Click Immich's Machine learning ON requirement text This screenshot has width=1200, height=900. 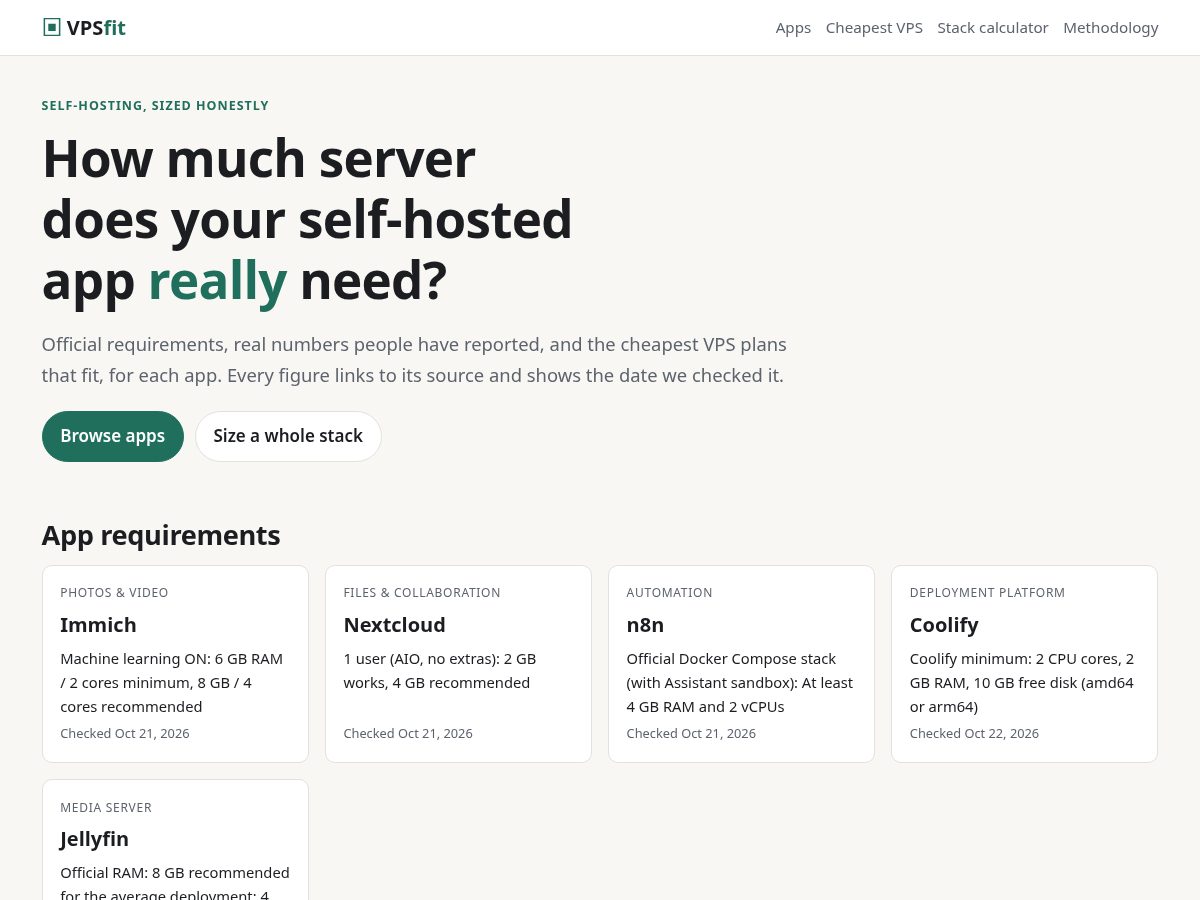[172, 683]
